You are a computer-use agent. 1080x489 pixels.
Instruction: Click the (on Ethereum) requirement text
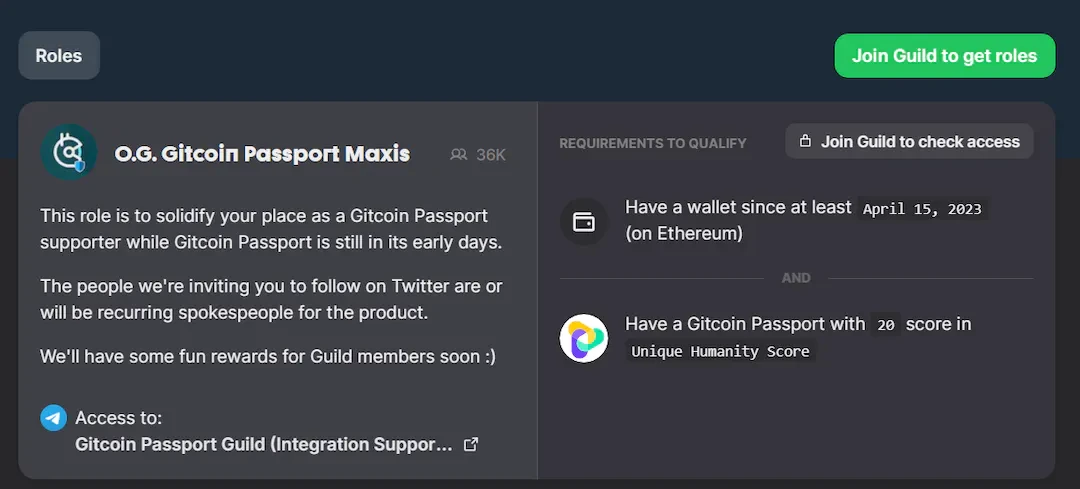[x=684, y=234]
